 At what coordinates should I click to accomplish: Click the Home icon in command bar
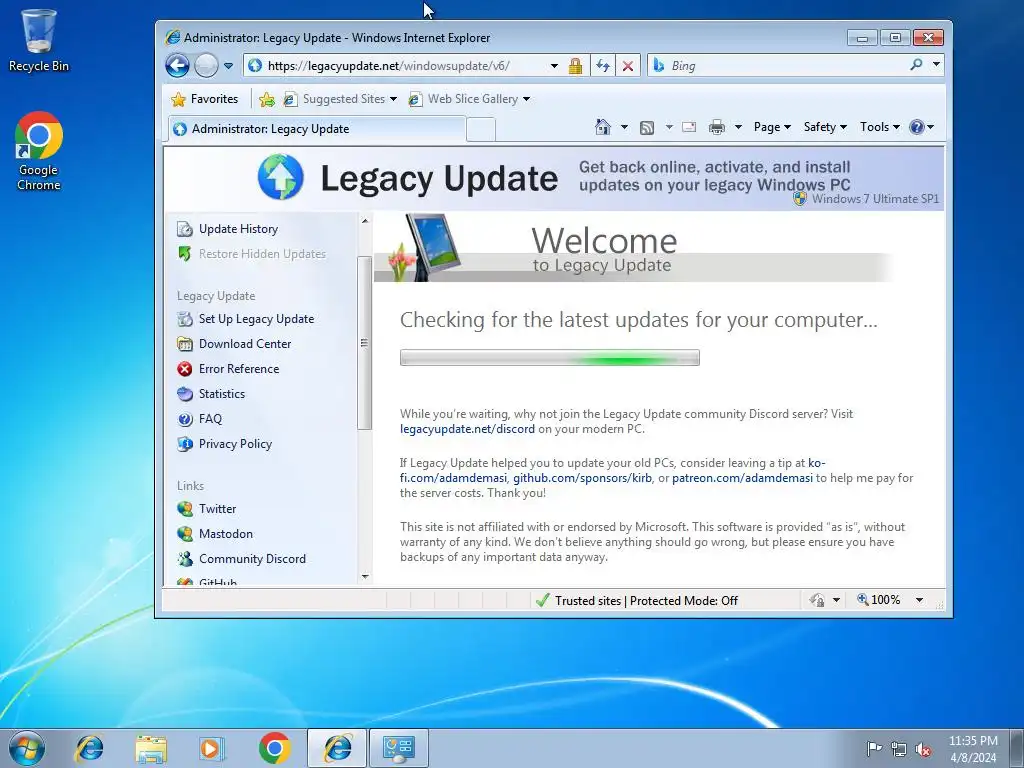click(603, 127)
